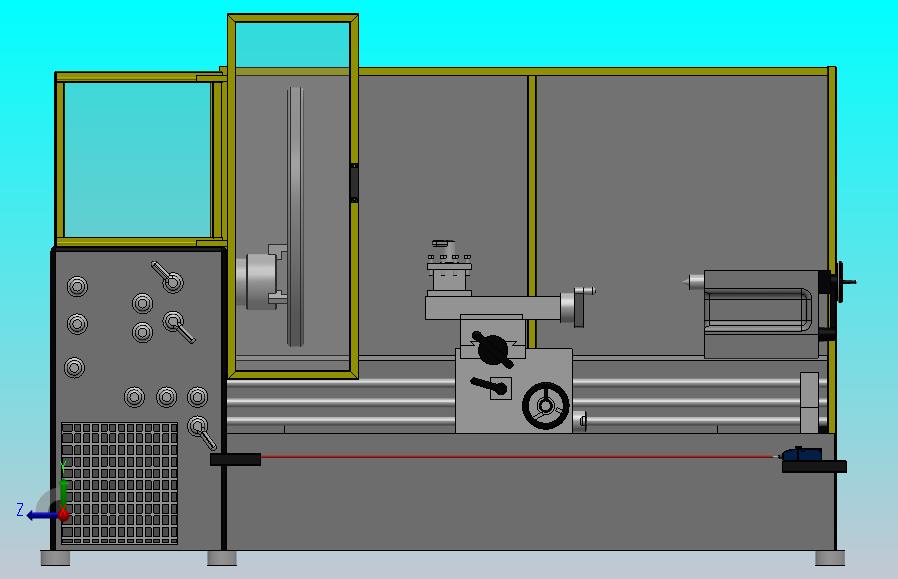The width and height of the screenshot is (898, 579).
Task: Click the machine foot under the far right corner
Action: 830,558
